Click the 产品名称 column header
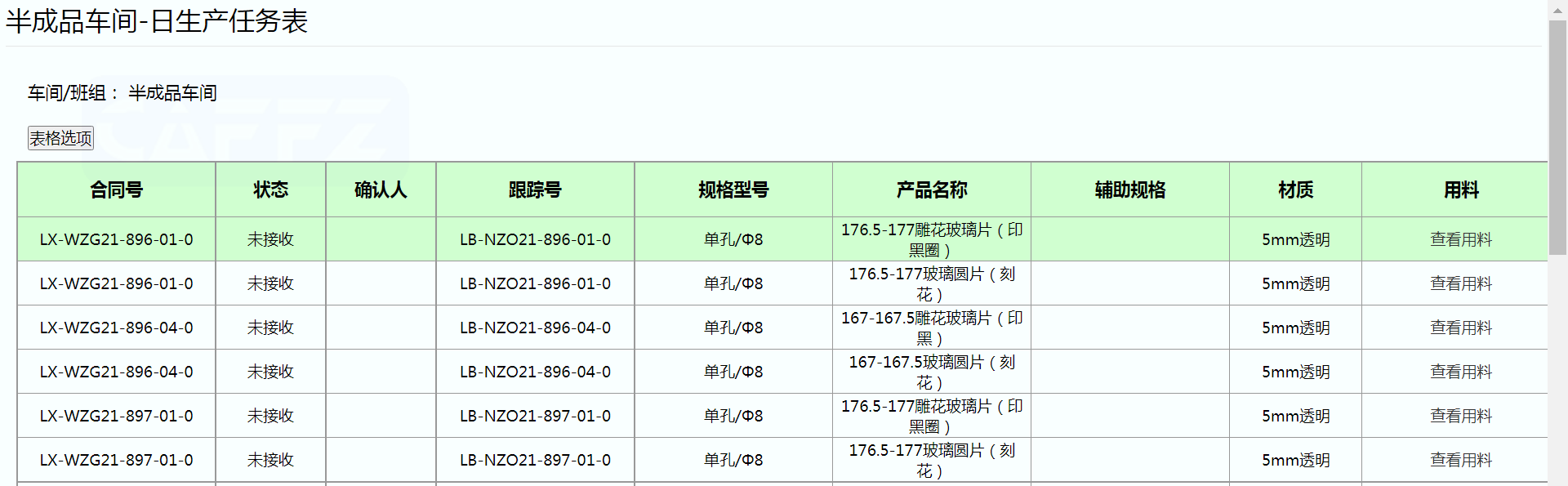Viewport: 1568px width, 486px height. (x=931, y=189)
